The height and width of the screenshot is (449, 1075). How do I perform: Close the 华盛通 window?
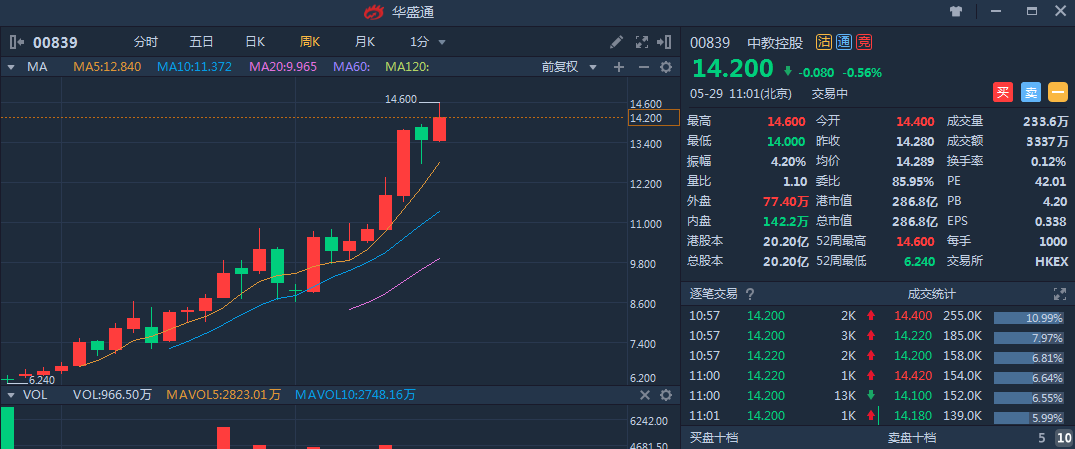pyautogui.click(x=1059, y=11)
